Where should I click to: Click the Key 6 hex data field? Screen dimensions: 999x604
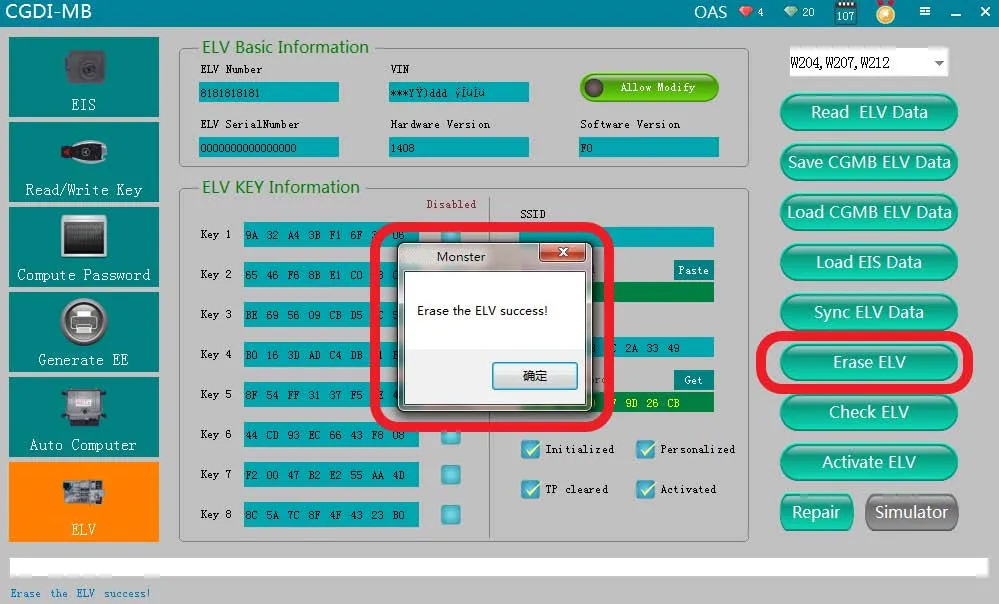(331, 435)
